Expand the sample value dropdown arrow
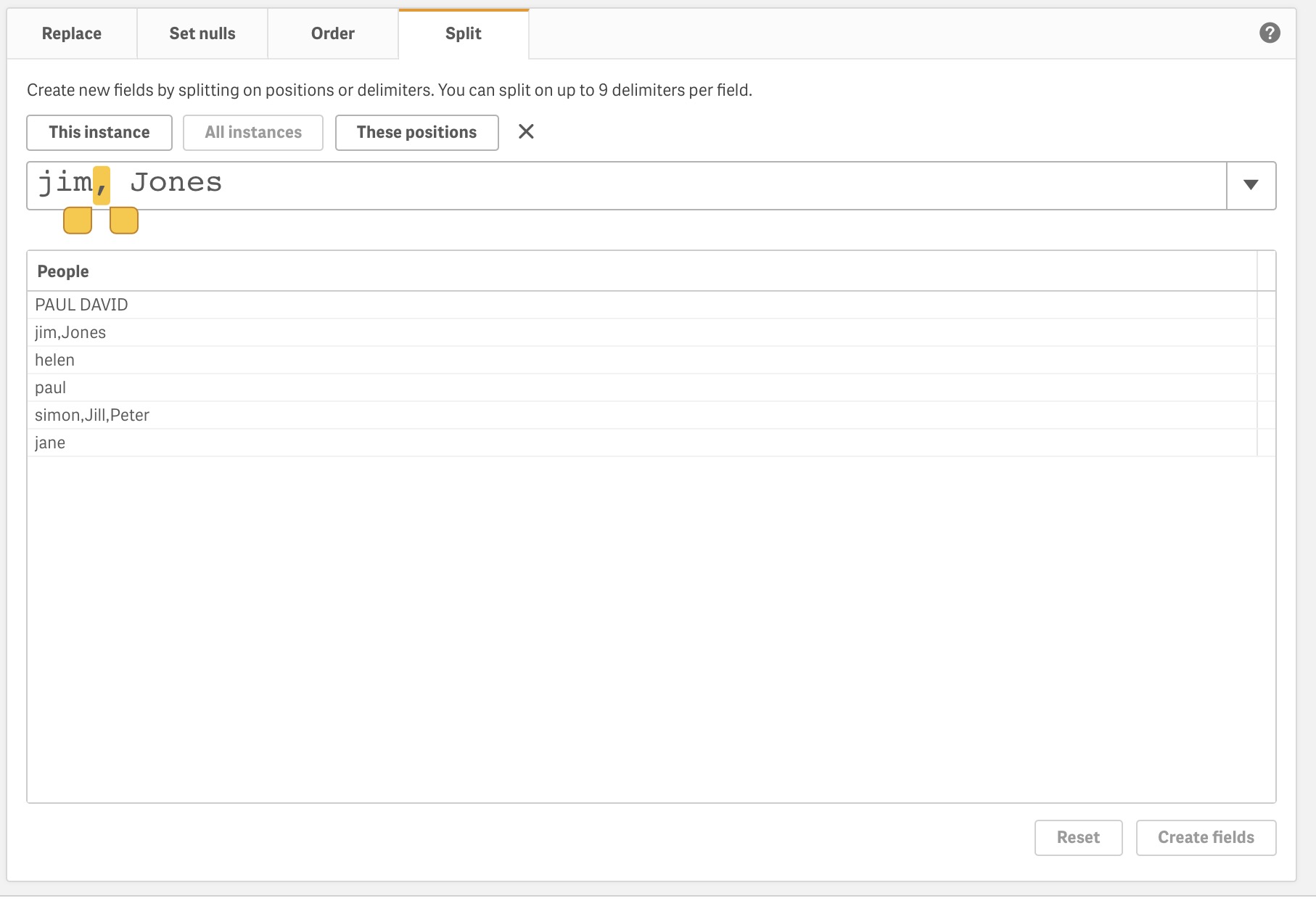1316x901 pixels. [x=1251, y=186]
